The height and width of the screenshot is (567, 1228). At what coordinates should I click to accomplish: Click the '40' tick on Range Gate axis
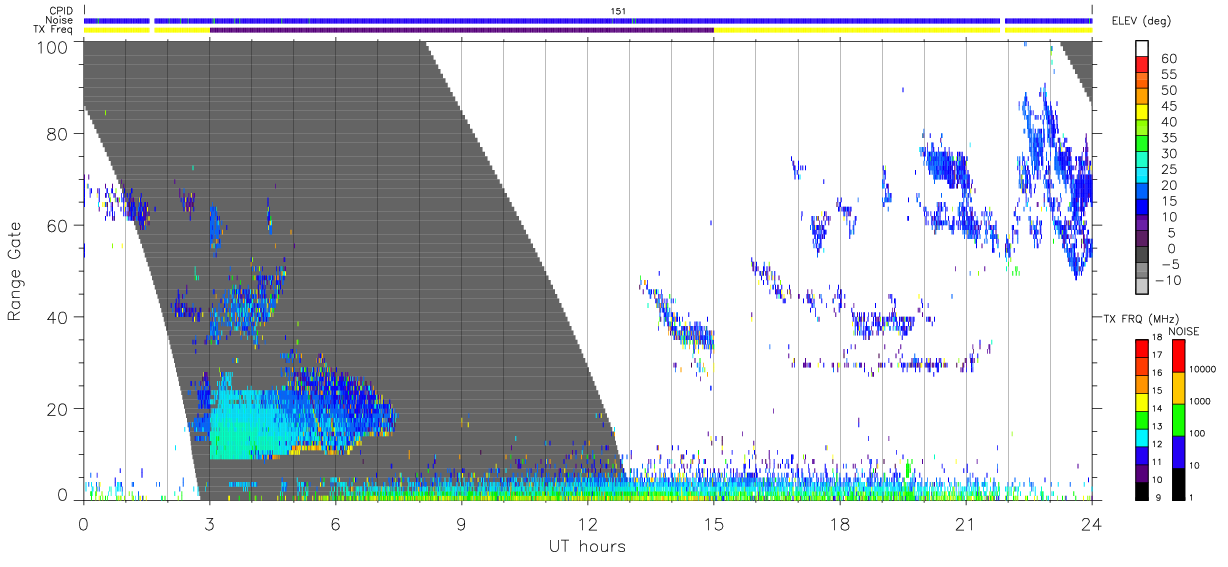[58, 317]
